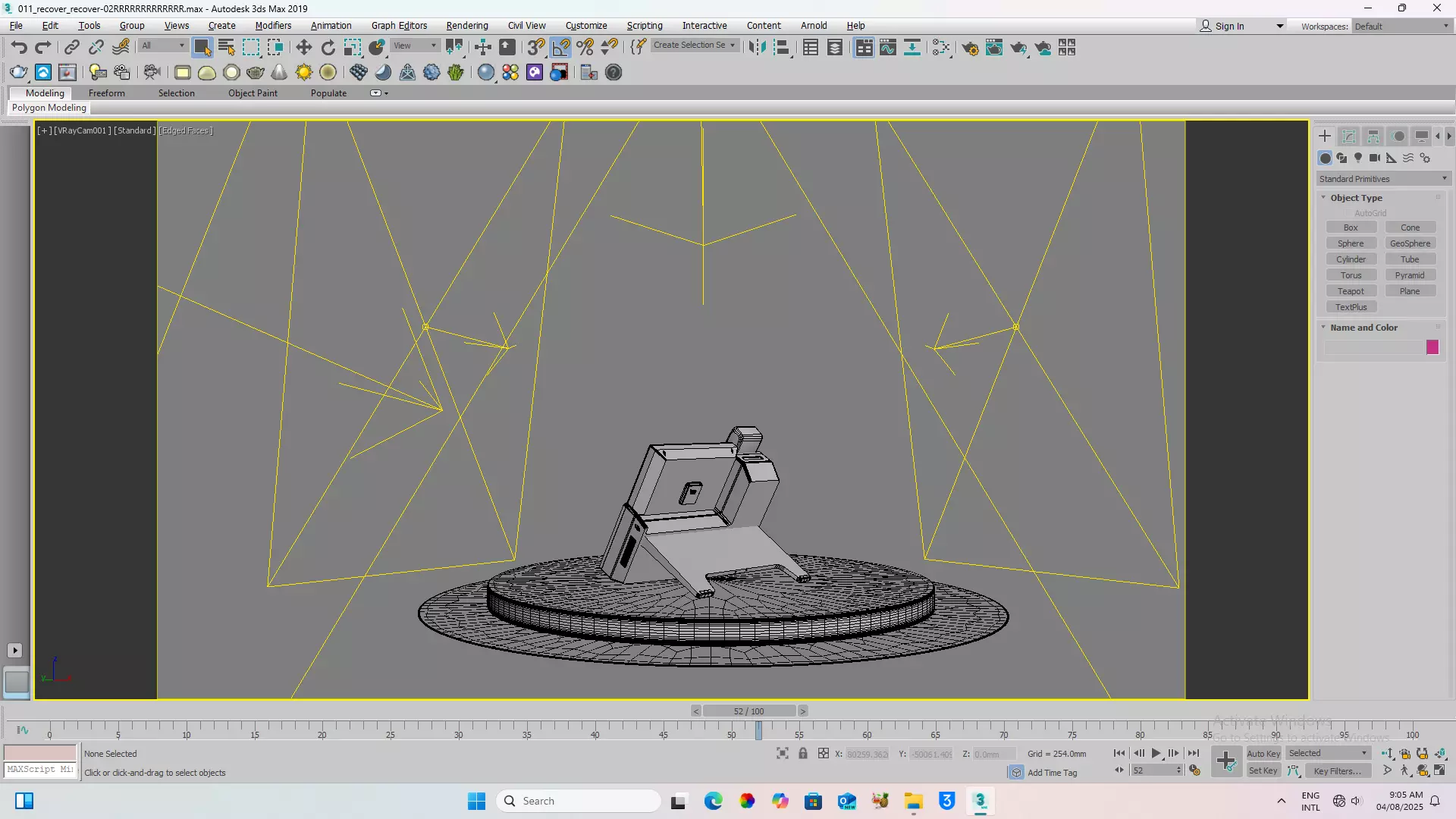The image size is (1456, 819).
Task: Open the Modify panel tab icon
Action: (x=1348, y=136)
